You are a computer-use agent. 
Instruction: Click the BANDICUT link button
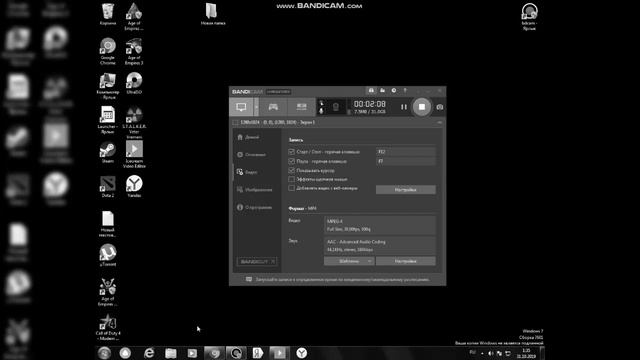pos(257,261)
